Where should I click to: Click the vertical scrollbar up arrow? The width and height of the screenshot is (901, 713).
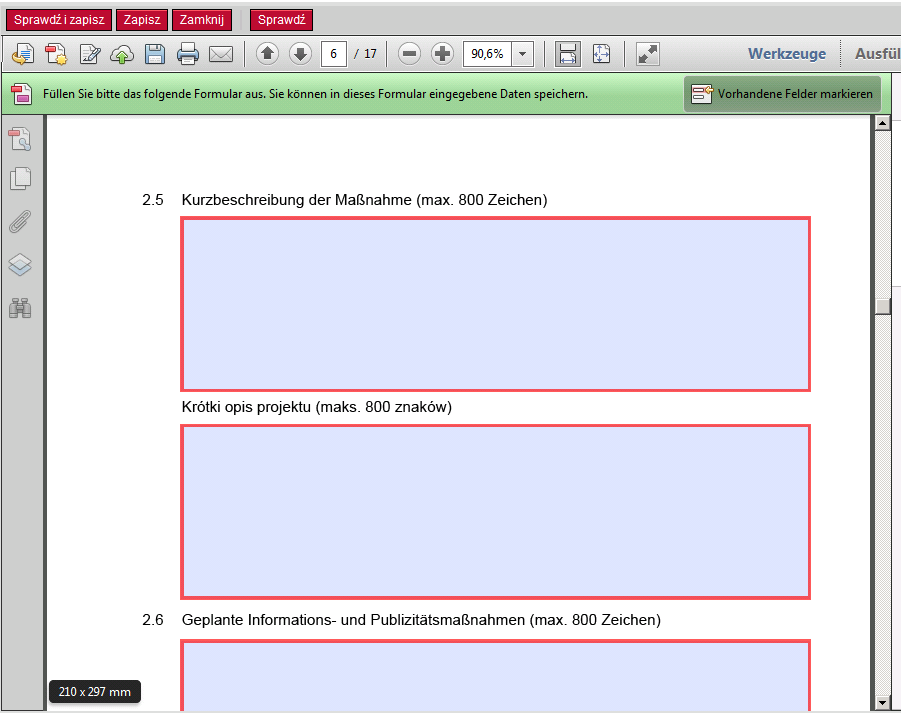[882, 122]
